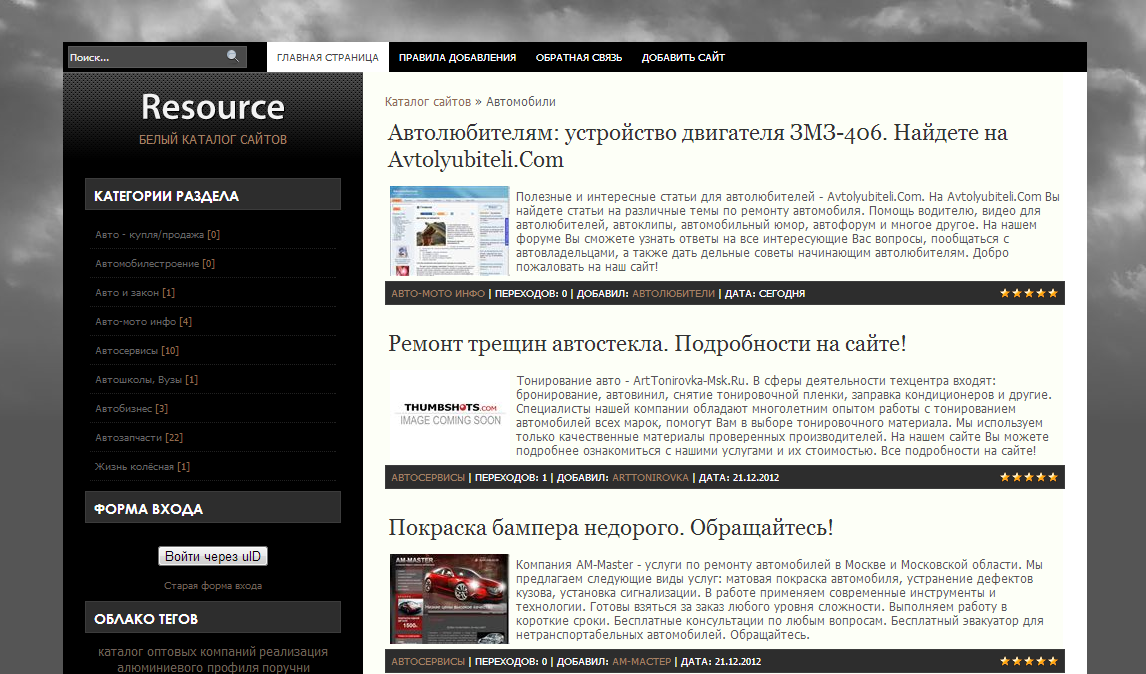Open the Thumbshots placeholder thumbnail image
Image resolution: width=1146 pixels, height=674 pixels.
pos(449,413)
